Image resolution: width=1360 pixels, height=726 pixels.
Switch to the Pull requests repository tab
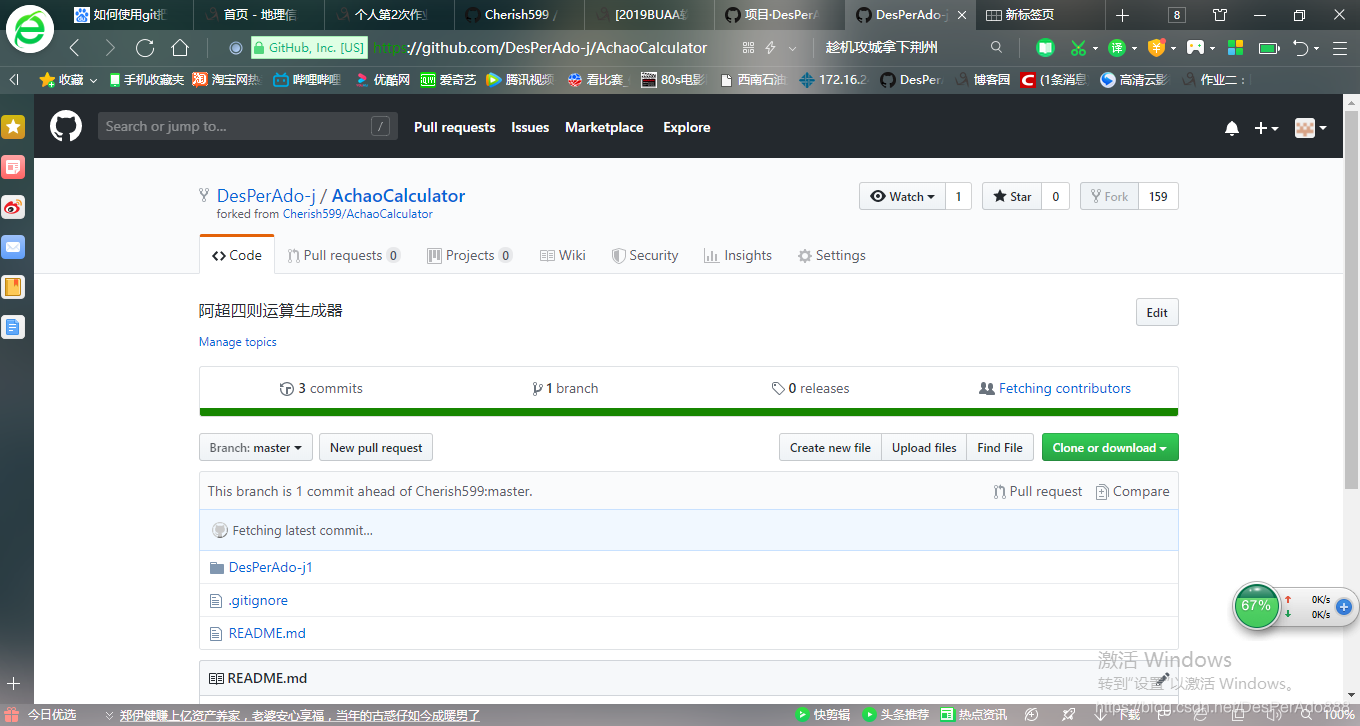click(344, 255)
